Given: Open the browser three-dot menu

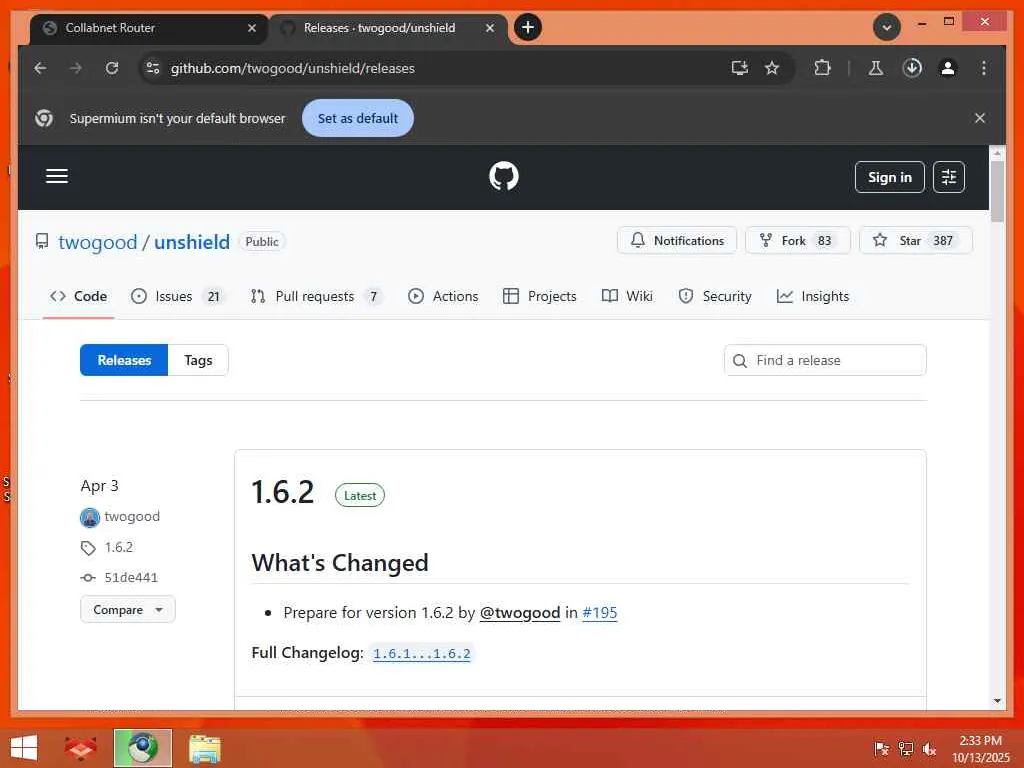Looking at the screenshot, I should pyautogui.click(x=984, y=68).
